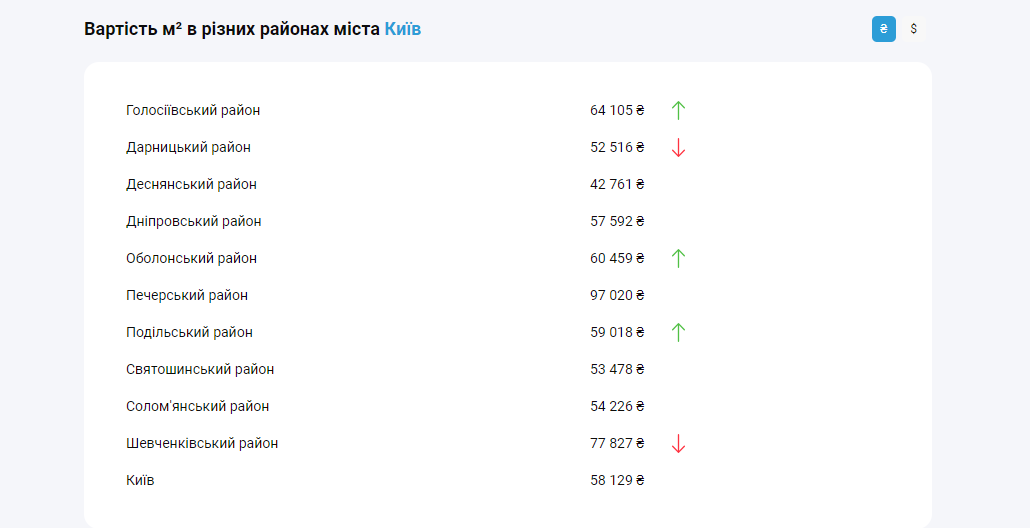Screen dimensions: 1030x528
Task: Switch prices to hryvnia currency
Action: coord(883,29)
